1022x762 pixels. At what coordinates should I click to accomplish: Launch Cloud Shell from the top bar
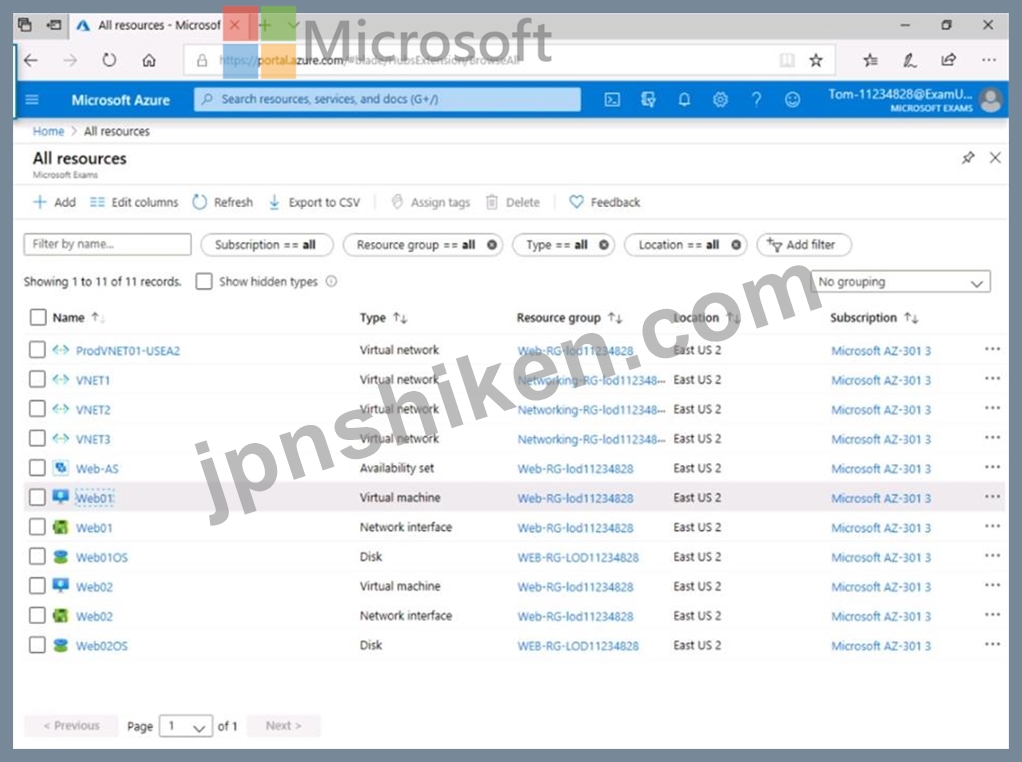[x=612, y=100]
